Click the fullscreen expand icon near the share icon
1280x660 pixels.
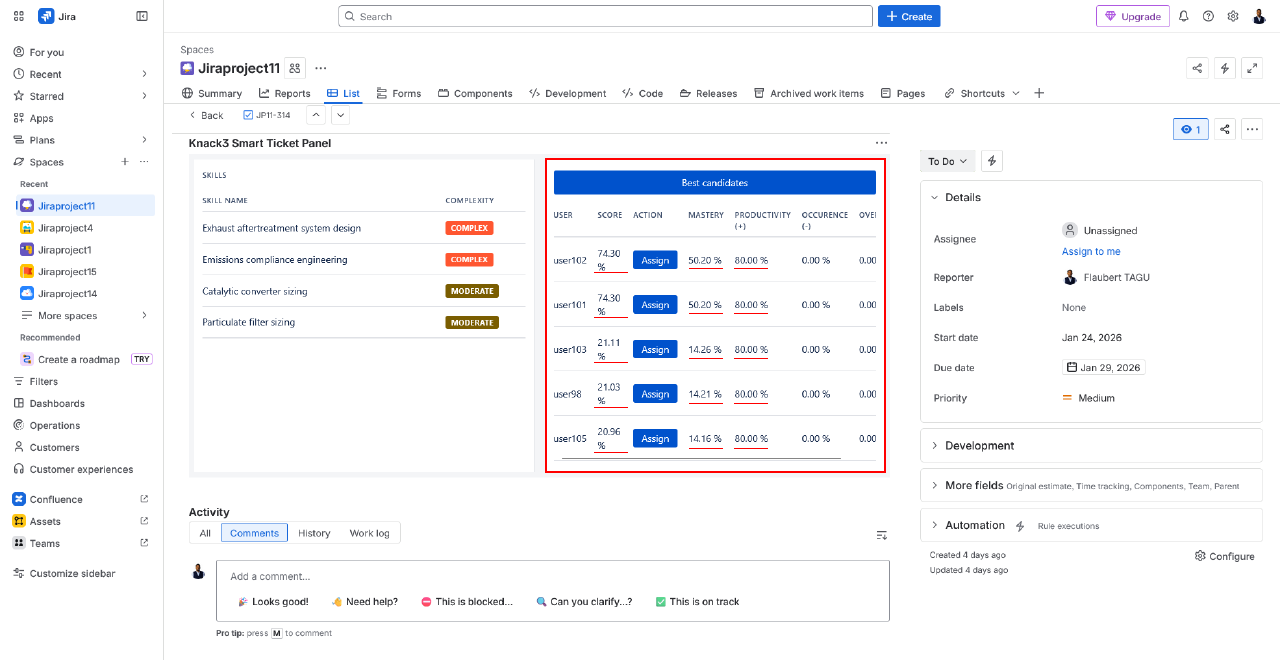1252,68
